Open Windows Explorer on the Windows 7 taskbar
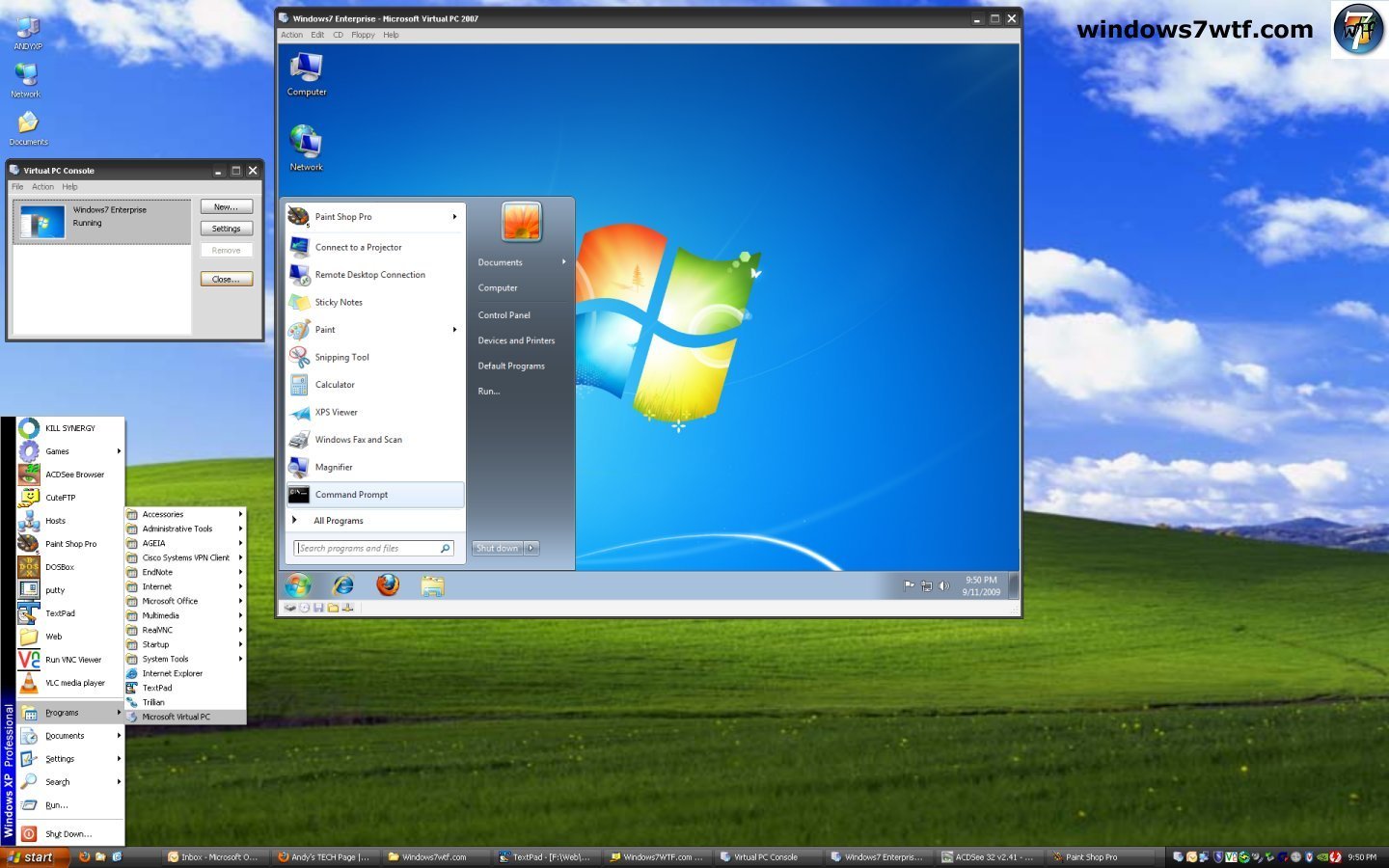Viewport: 1389px width, 868px height. (432, 585)
